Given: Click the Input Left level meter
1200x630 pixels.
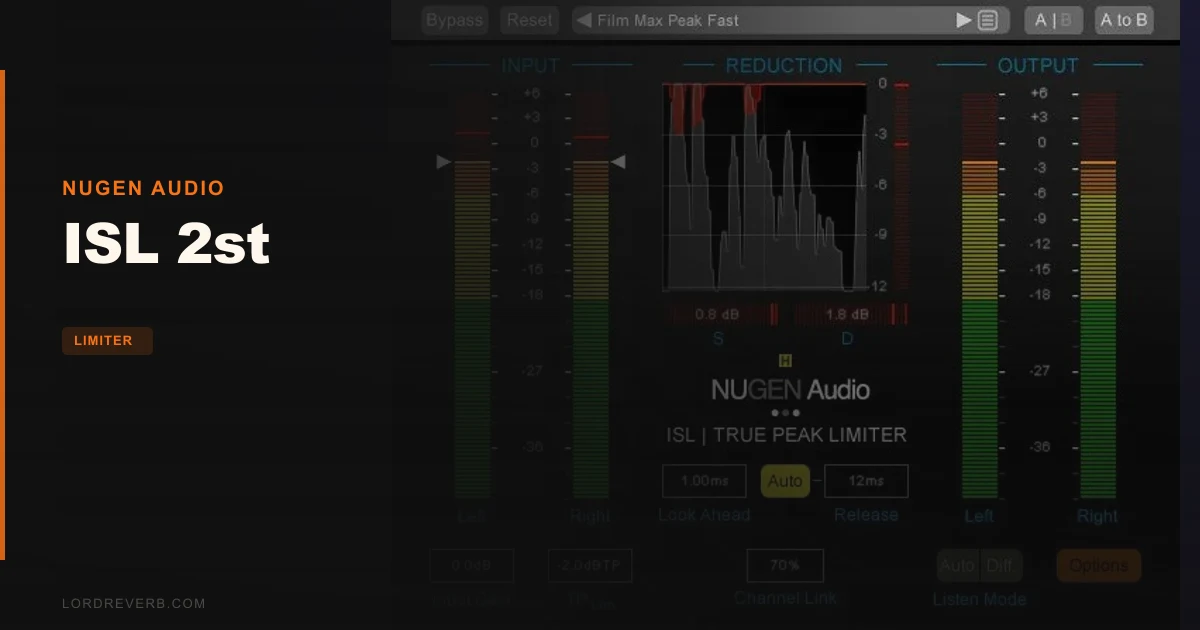Looking at the screenshot, I should click(x=472, y=296).
